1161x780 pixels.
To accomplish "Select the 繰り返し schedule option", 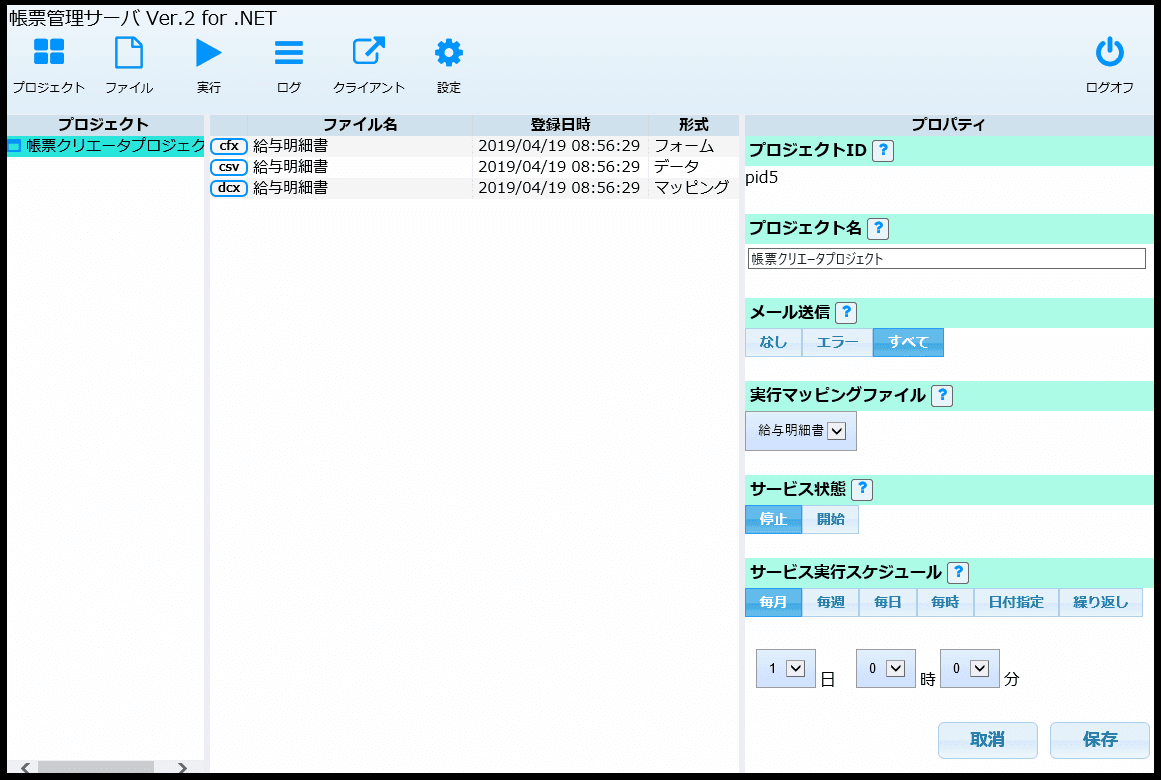I will 1101,602.
